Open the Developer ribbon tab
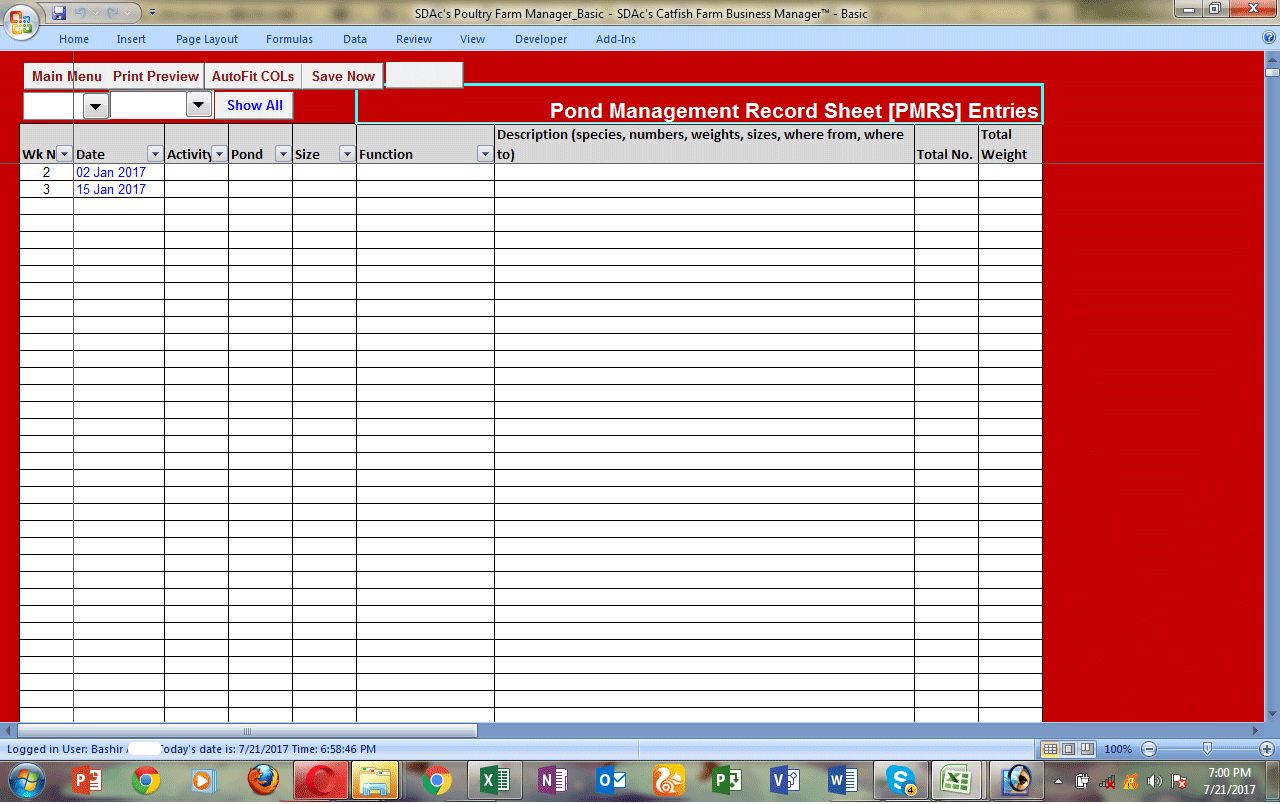Viewport: 1280px width, 804px height. [x=541, y=39]
